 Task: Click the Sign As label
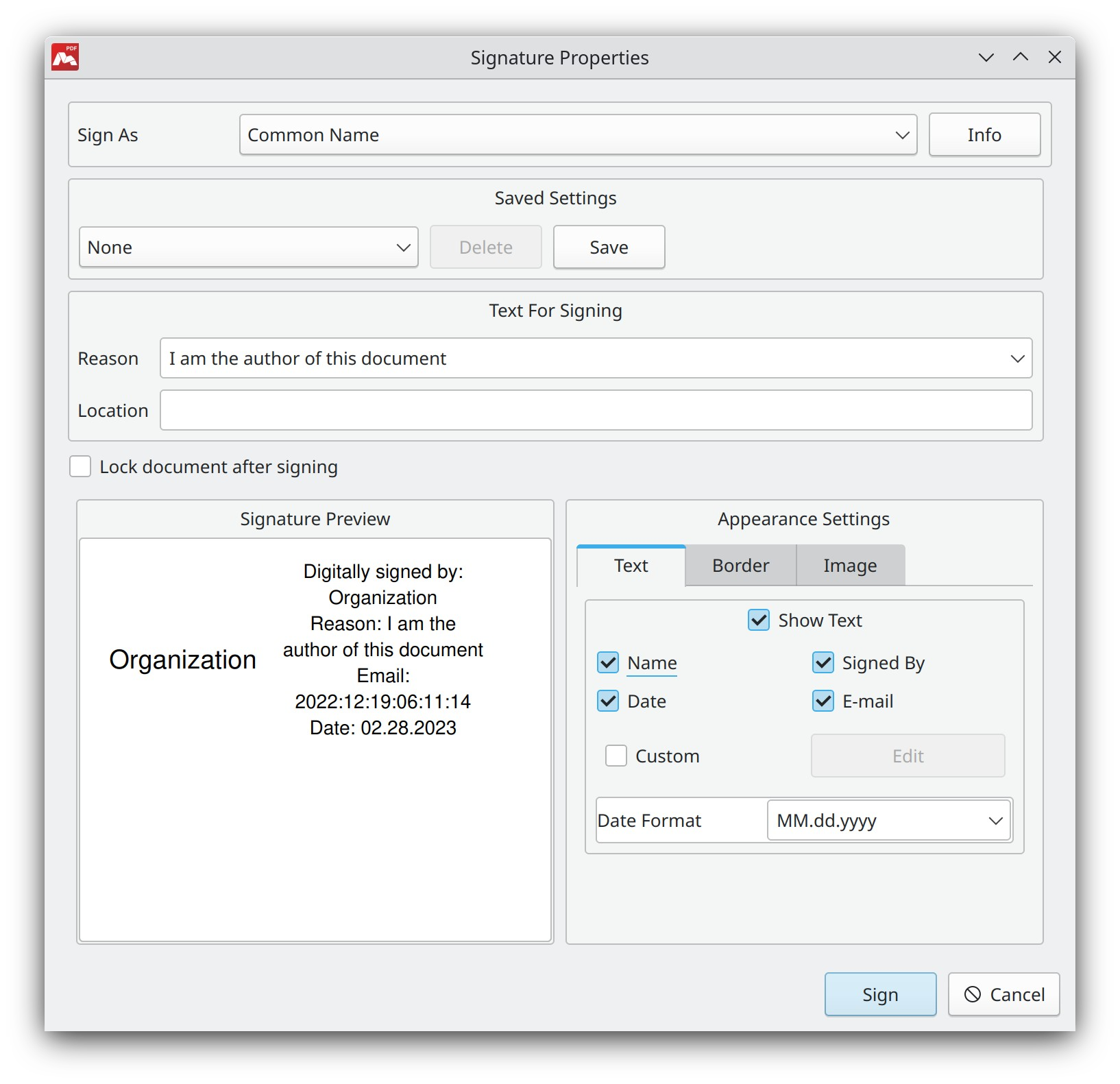click(108, 135)
